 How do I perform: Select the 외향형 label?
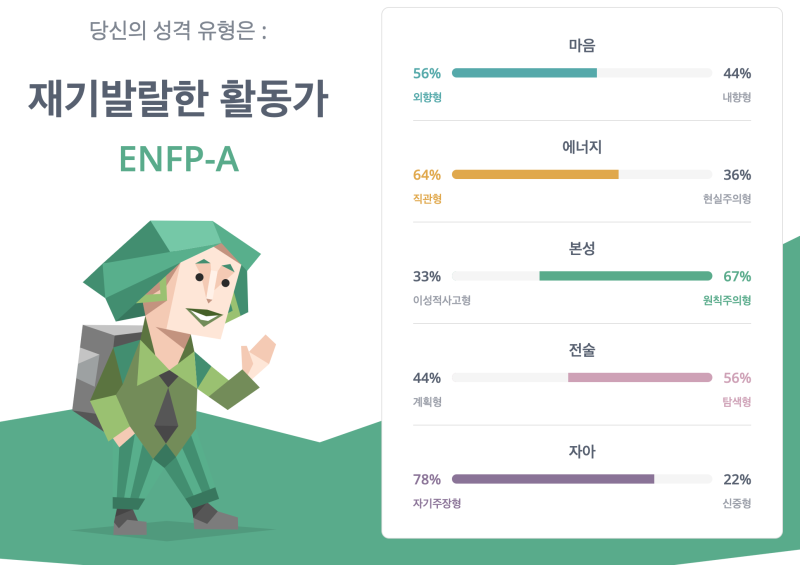pos(427,97)
